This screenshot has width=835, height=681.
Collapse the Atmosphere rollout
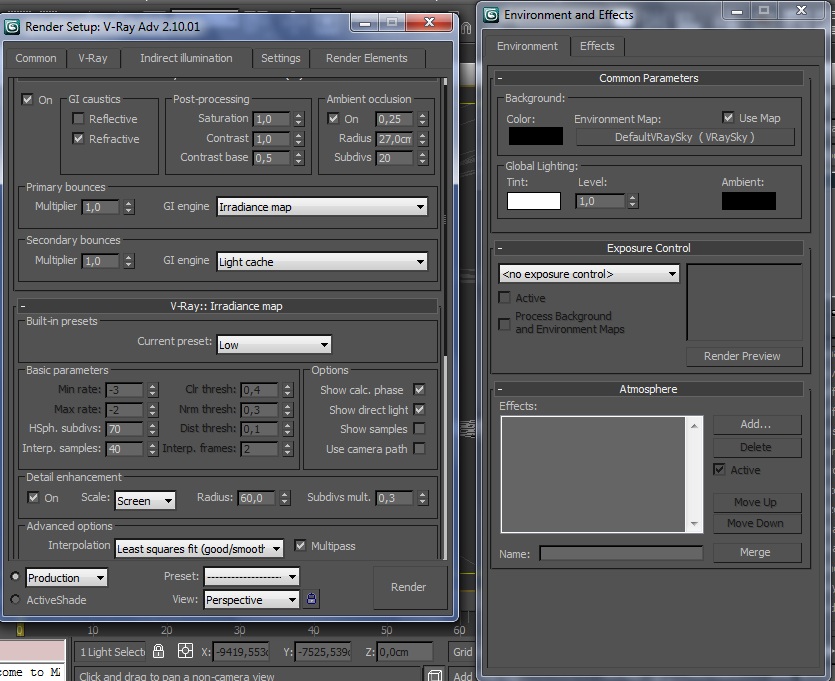tap(648, 389)
